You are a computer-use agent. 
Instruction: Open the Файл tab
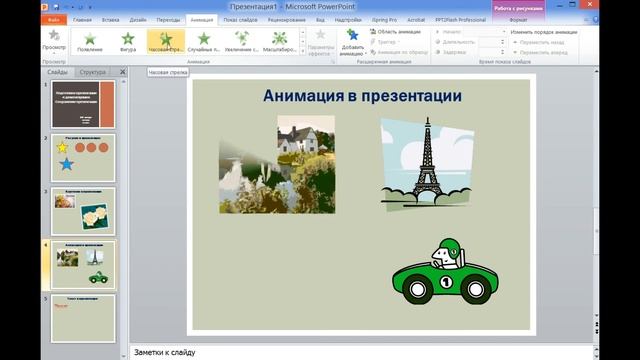(54, 20)
